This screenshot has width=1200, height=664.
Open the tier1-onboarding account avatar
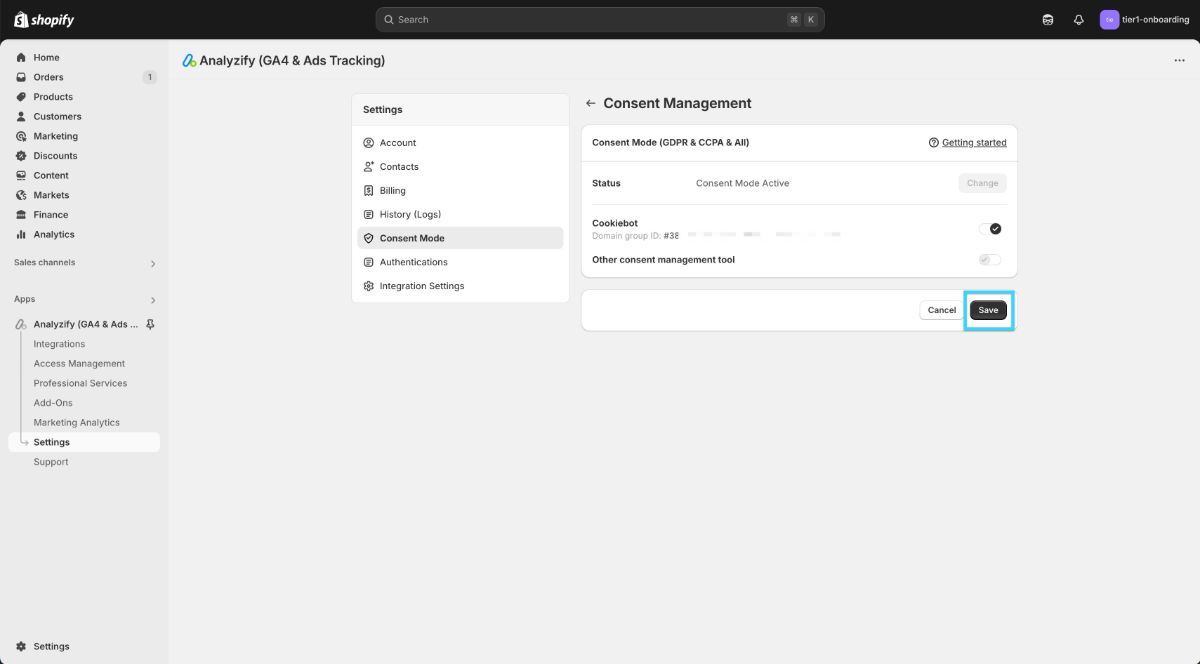1109,20
